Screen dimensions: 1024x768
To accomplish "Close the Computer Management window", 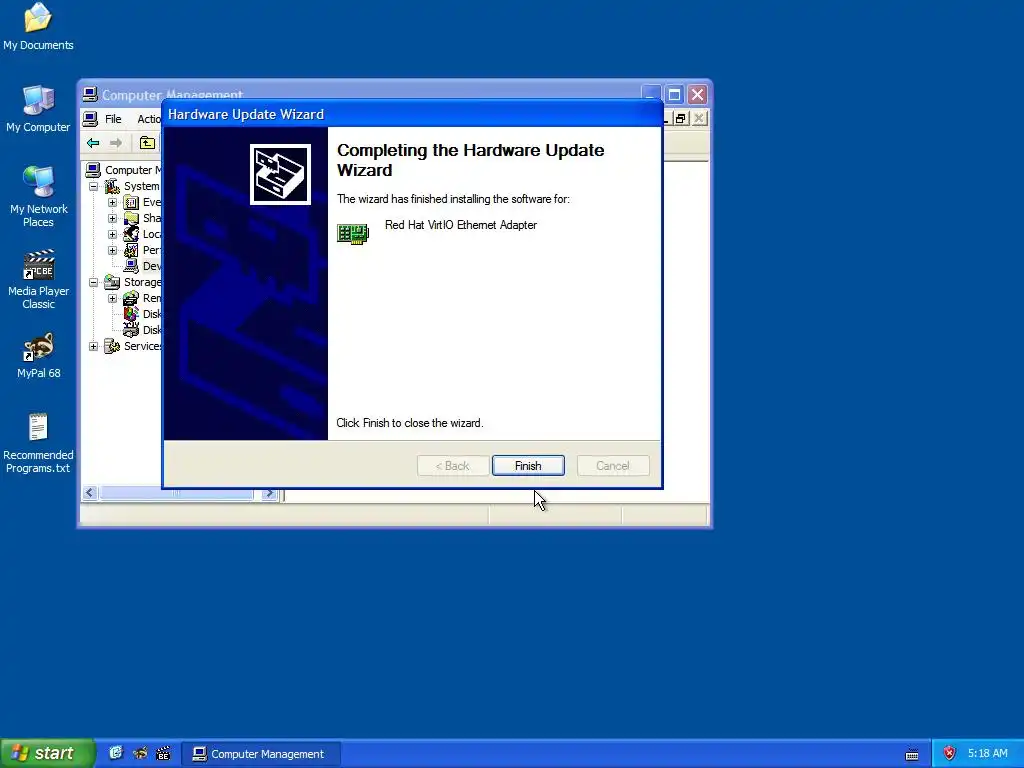I will click(697, 95).
